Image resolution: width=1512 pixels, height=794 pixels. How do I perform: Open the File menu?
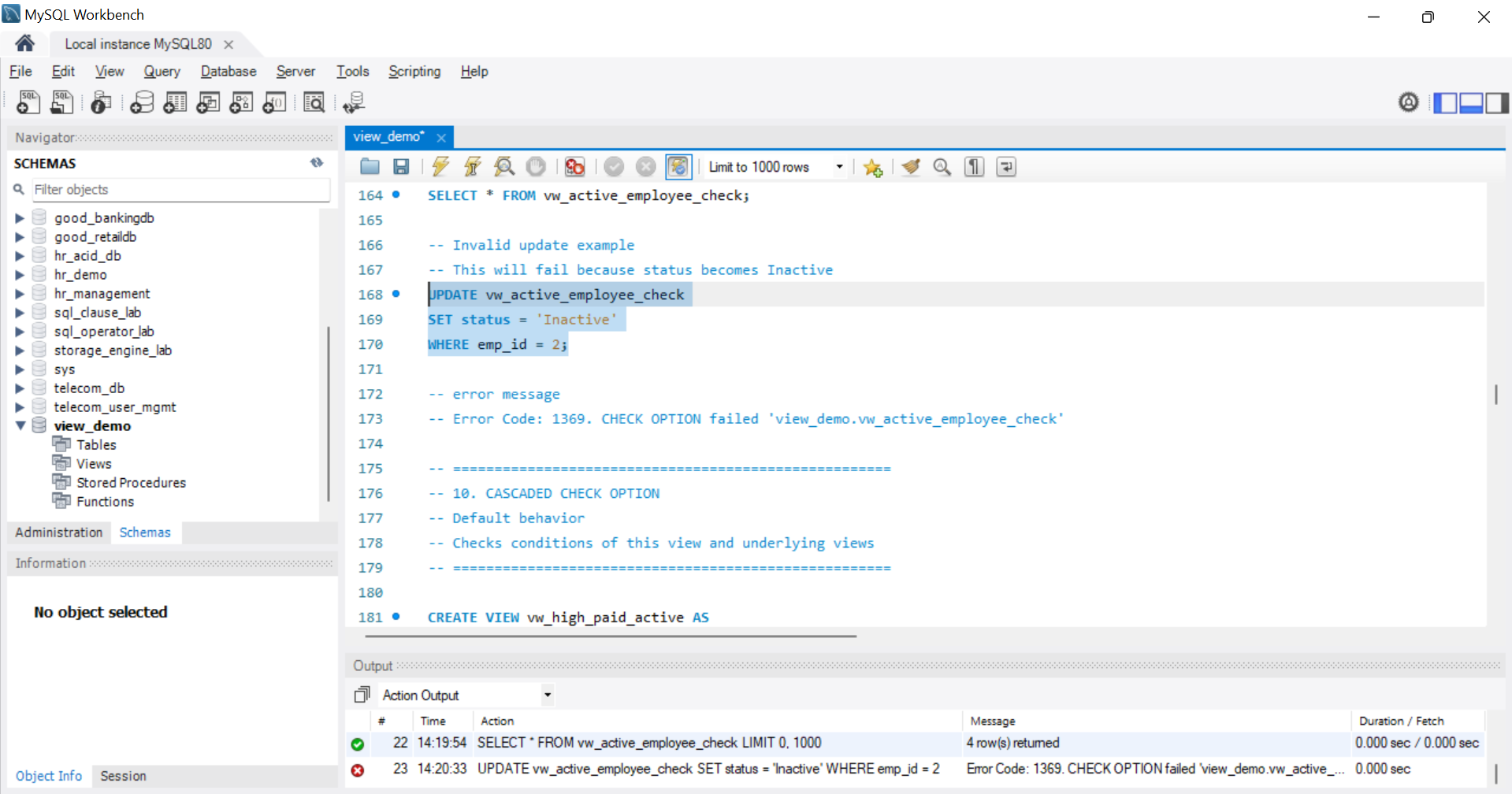(x=20, y=71)
